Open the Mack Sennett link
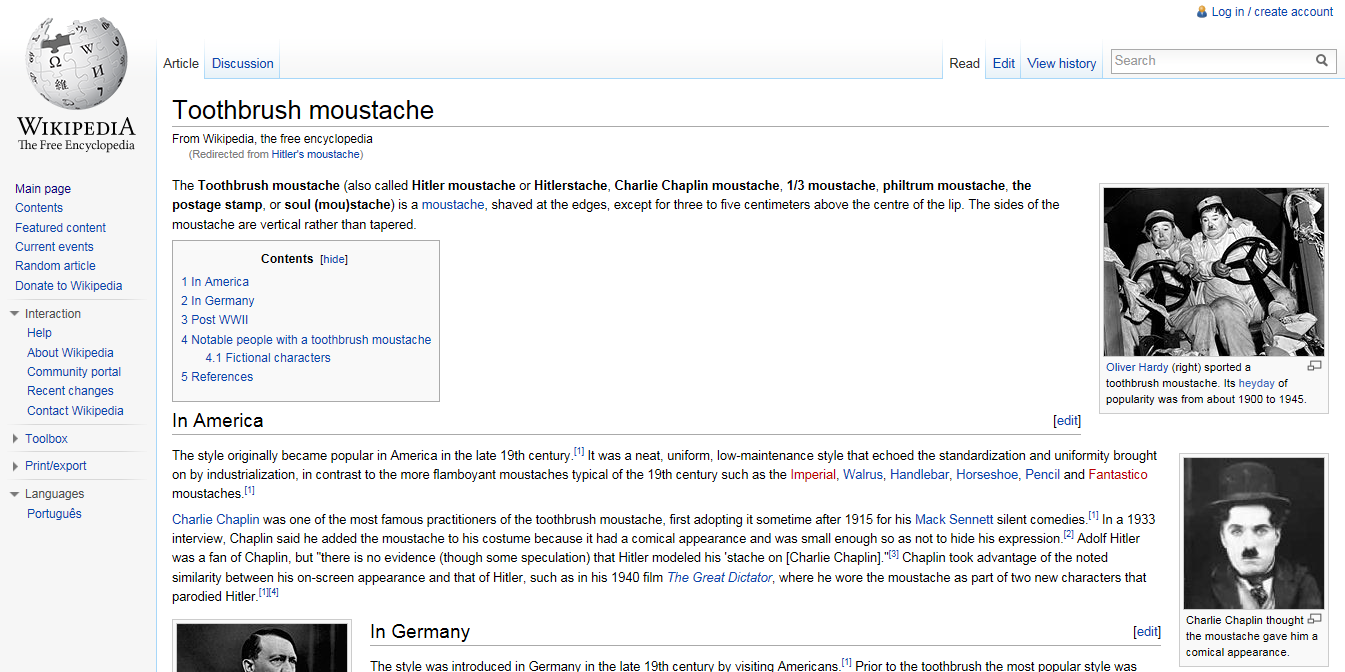The image size is (1345, 672). [954, 520]
